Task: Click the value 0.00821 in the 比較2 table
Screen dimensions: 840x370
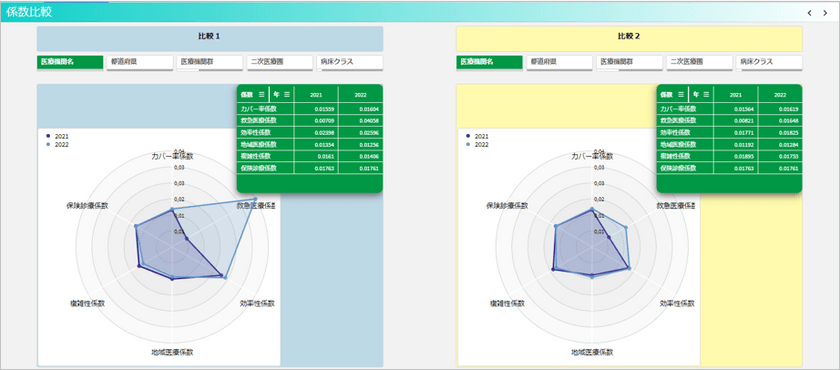Action: point(745,121)
